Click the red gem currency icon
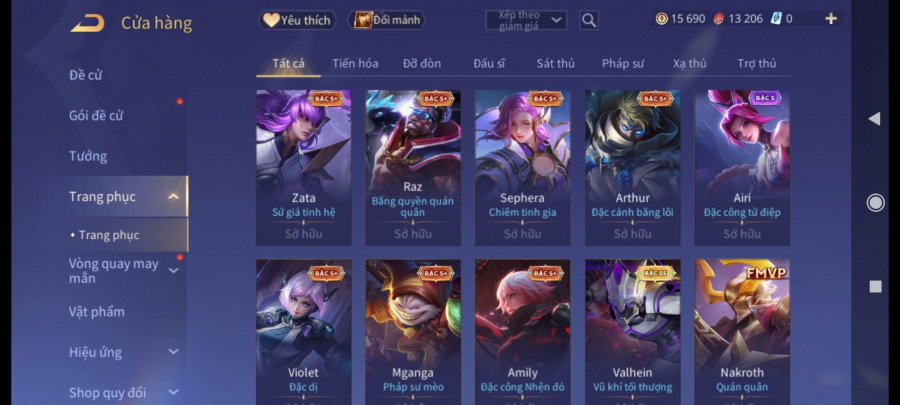 click(x=718, y=19)
